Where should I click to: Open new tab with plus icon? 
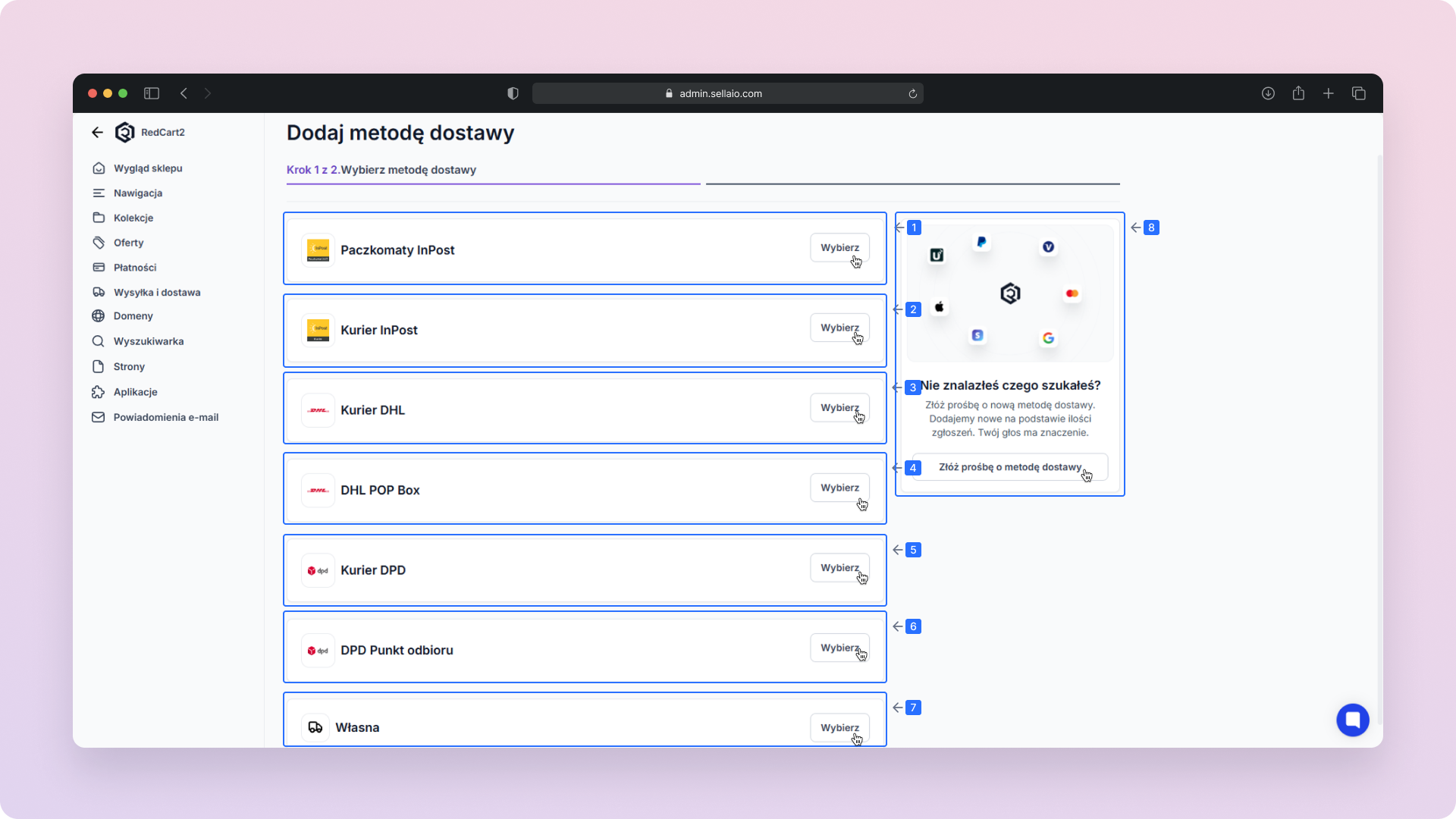click(x=1329, y=93)
